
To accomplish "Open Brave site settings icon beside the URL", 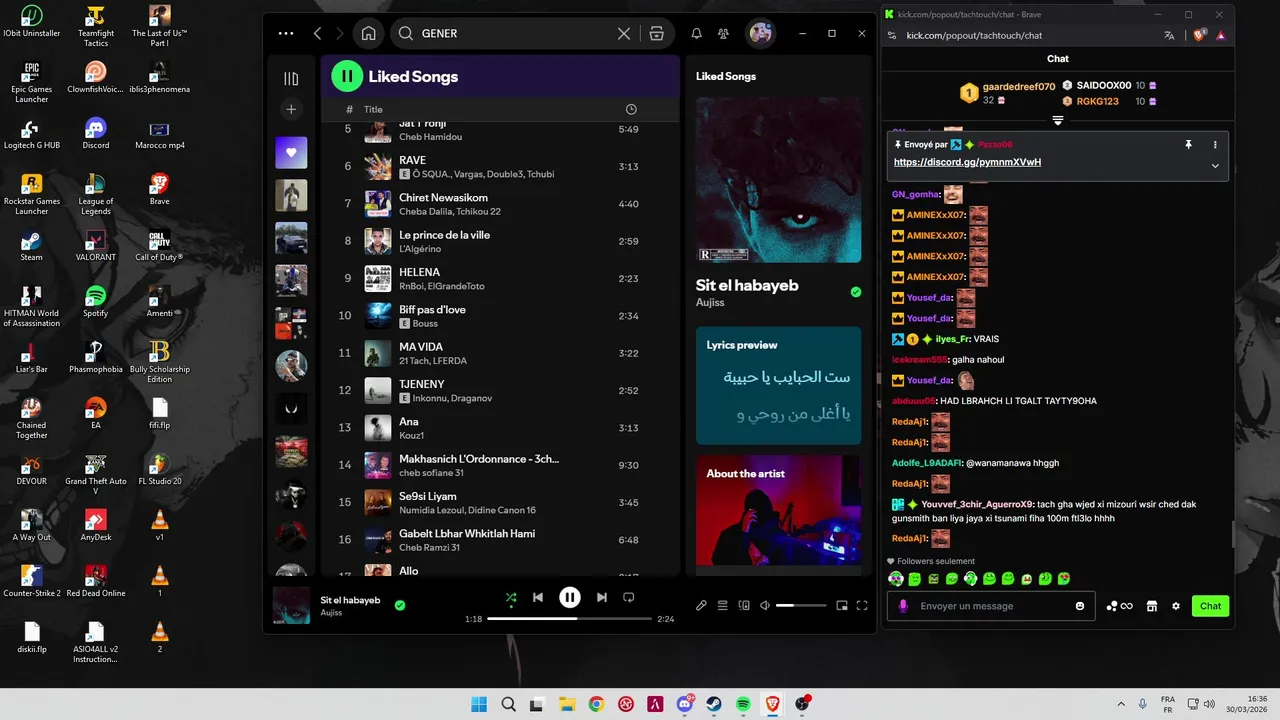I will click(x=892, y=35).
